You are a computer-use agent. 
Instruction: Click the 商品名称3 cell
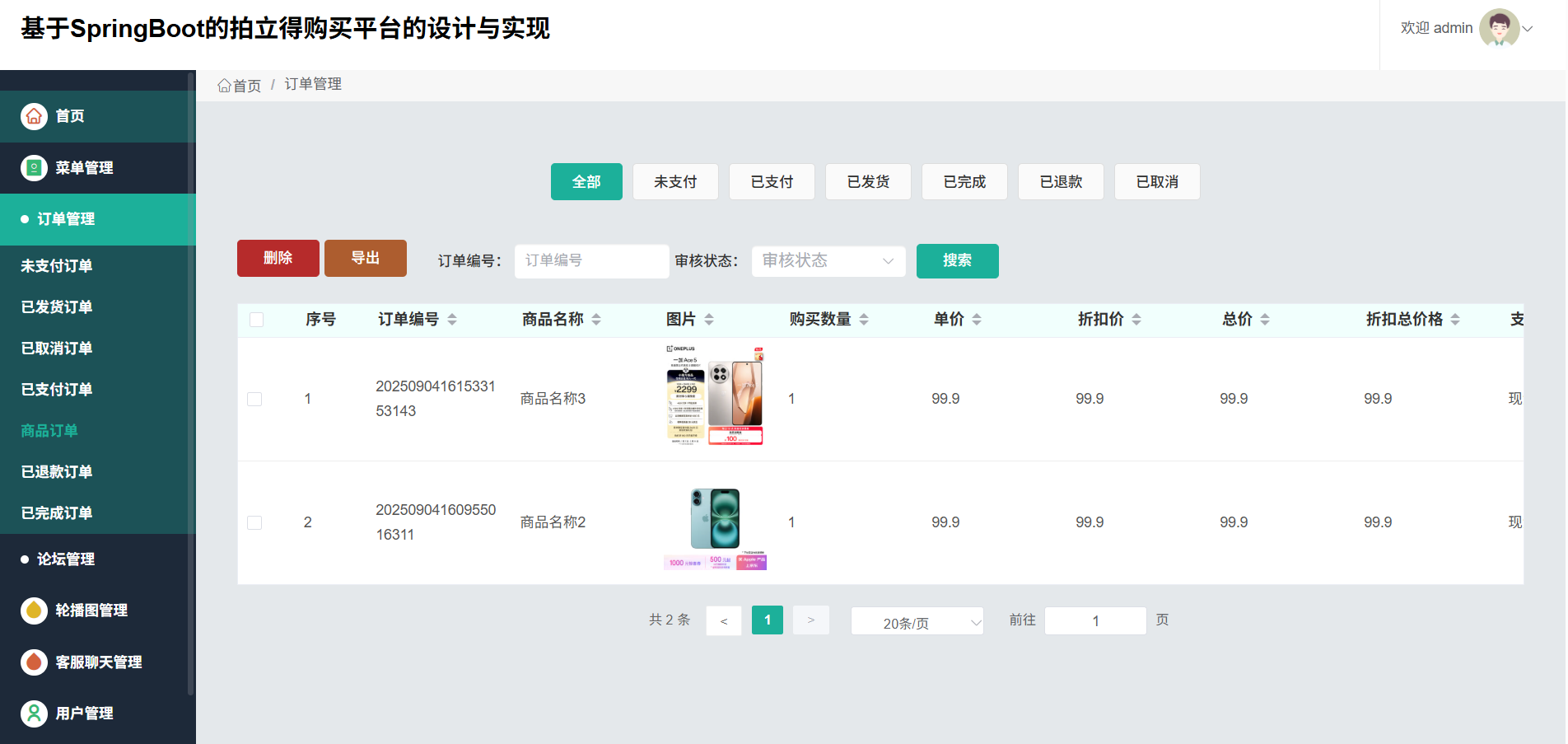click(x=553, y=399)
